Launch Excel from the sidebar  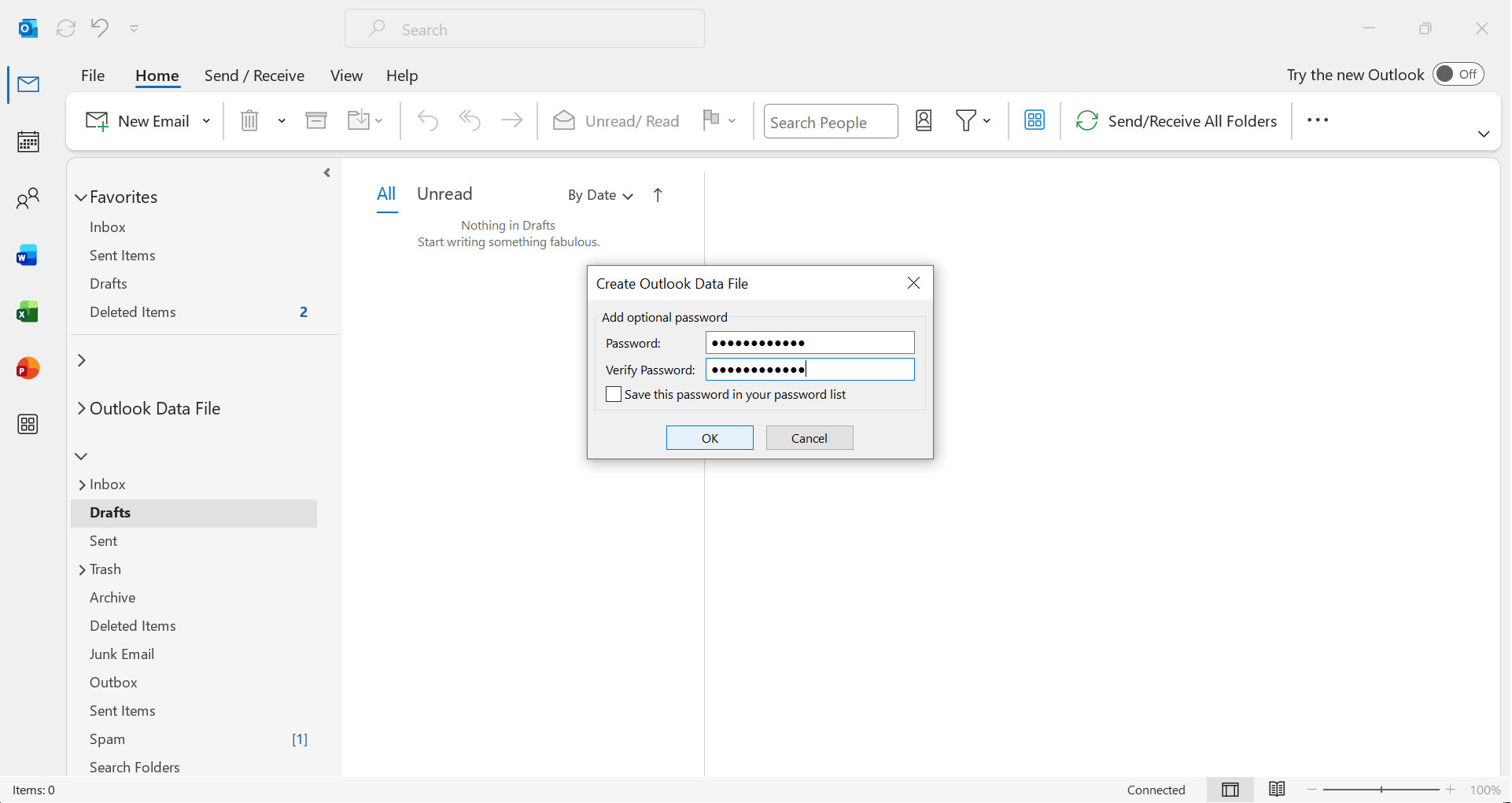click(28, 312)
